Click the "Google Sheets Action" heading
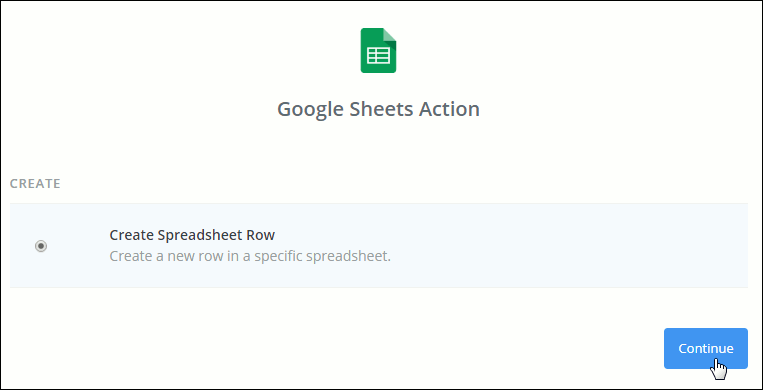 click(379, 109)
